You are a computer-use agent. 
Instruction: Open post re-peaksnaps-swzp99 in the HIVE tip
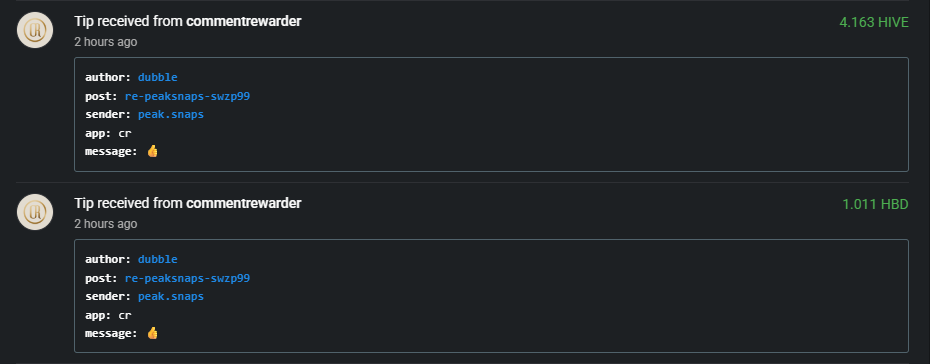187,96
